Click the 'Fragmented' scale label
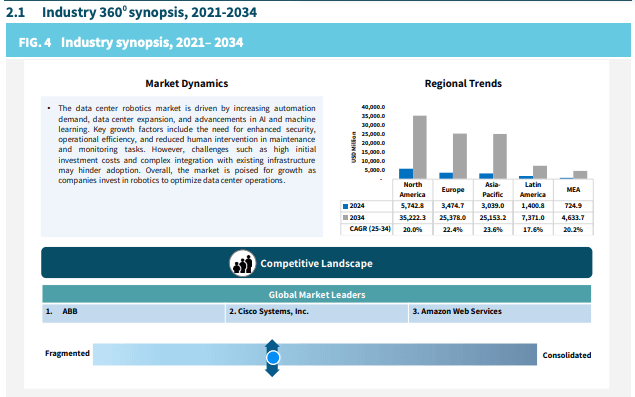Screen dimensions: 635x397 point(67,353)
